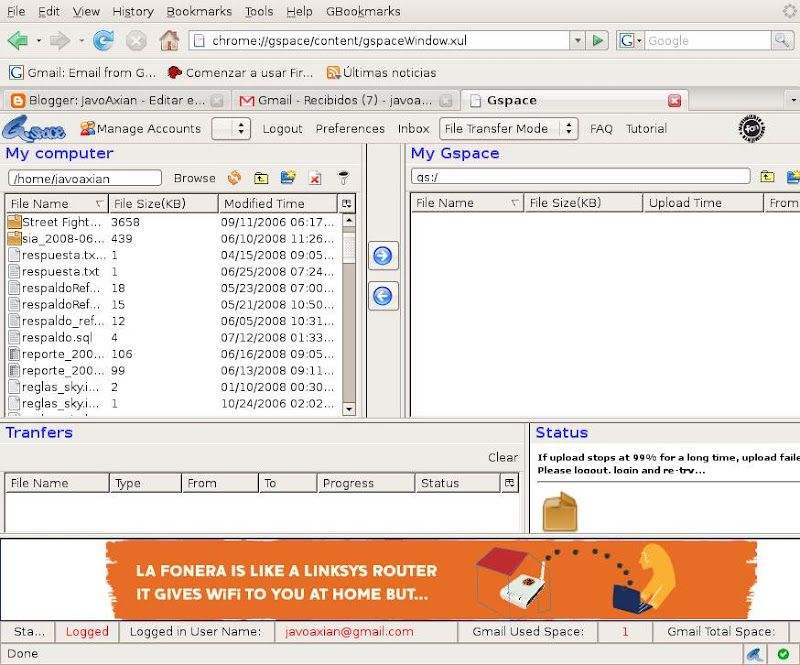Image resolution: width=800 pixels, height=665 pixels.
Task: Upload selected file with right arrow
Action: tap(383, 256)
